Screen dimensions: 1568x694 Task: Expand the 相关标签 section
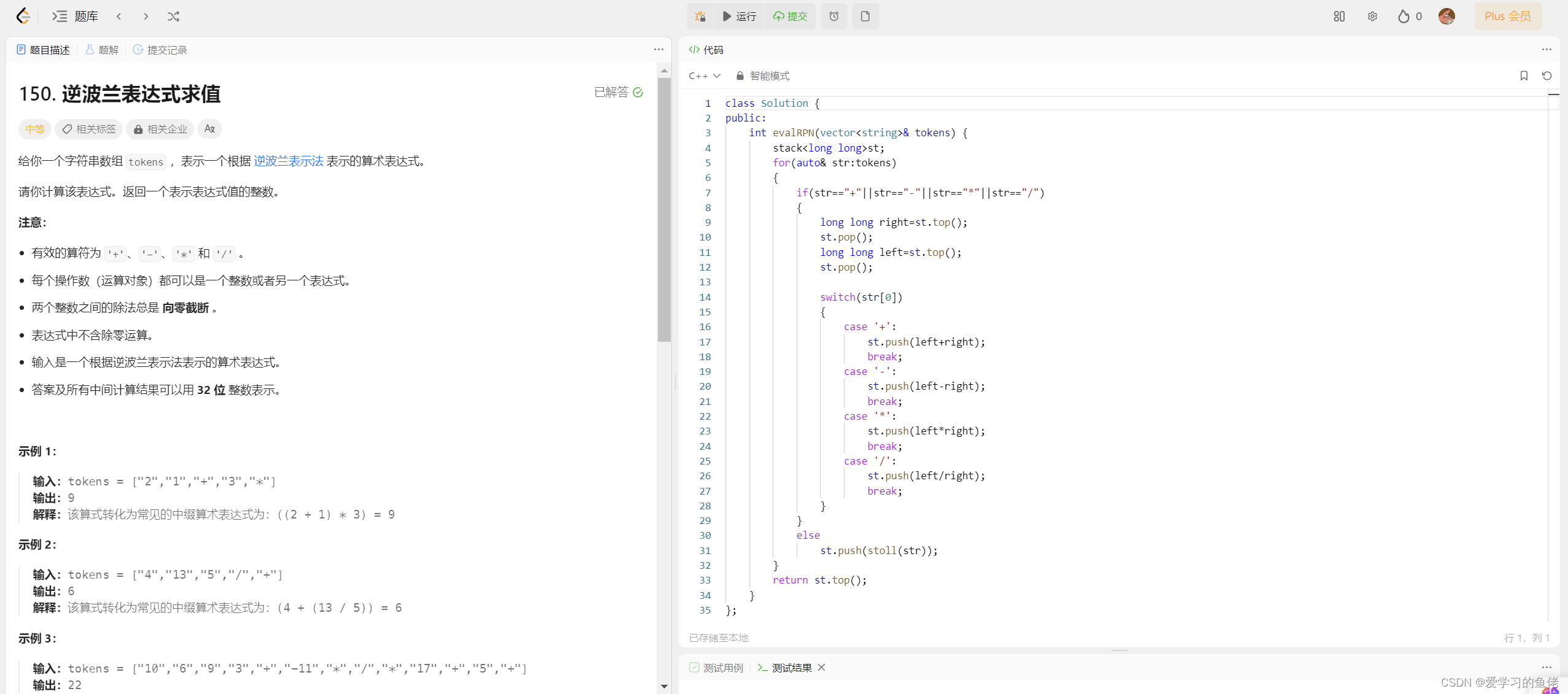coord(89,129)
